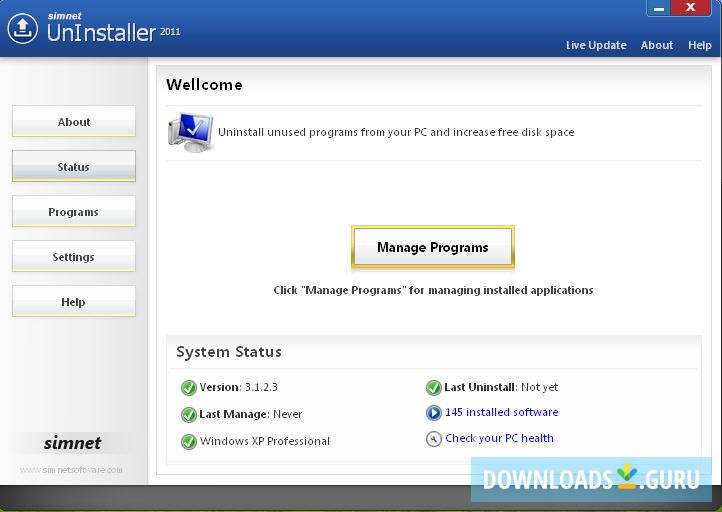
Task: Open the Settings sidebar section
Action: click(74, 256)
